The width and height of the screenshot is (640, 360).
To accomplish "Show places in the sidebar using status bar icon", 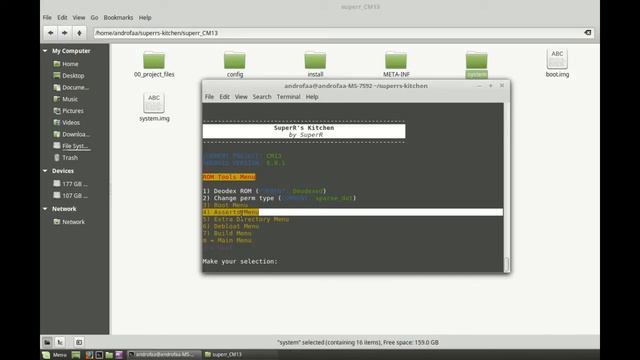I will coord(47,342).
